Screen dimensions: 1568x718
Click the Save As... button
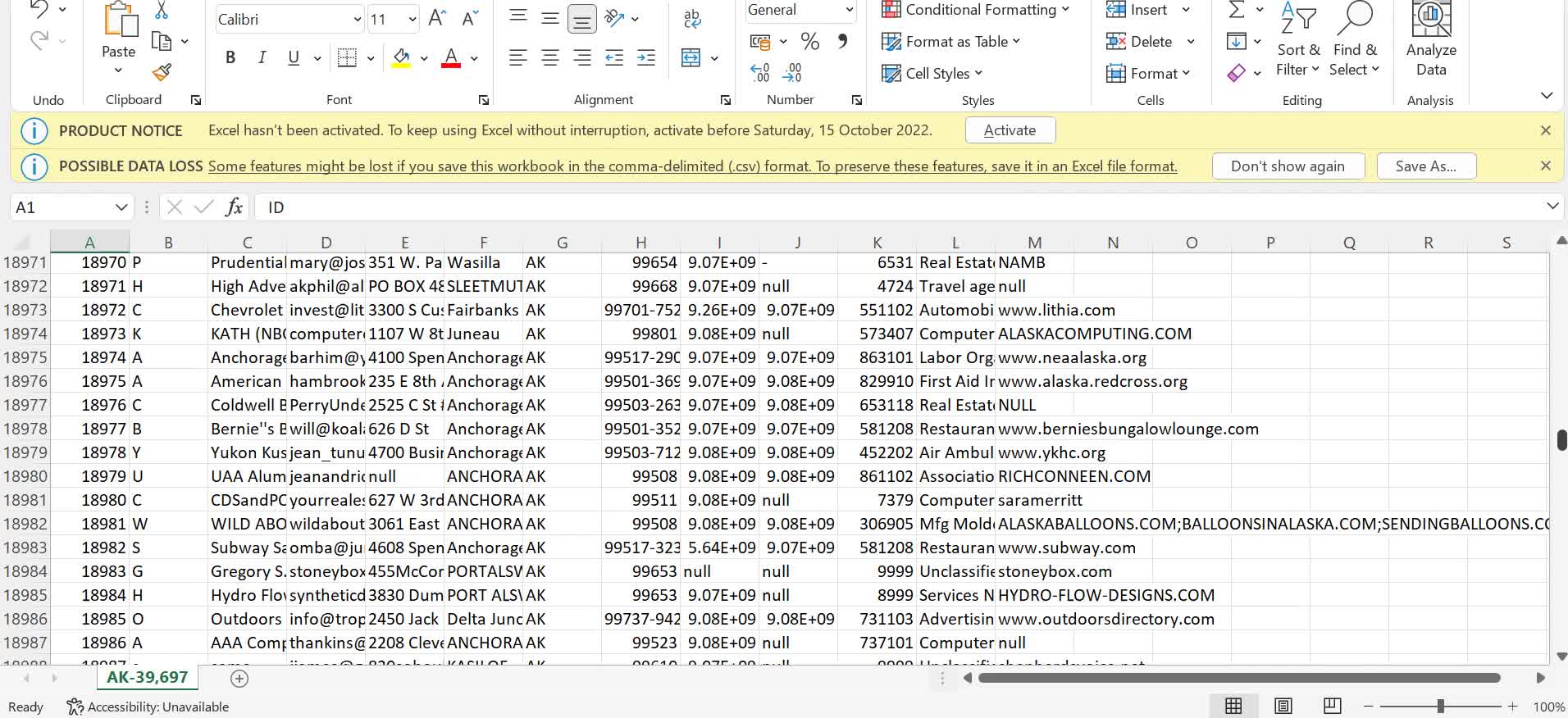1425,166
